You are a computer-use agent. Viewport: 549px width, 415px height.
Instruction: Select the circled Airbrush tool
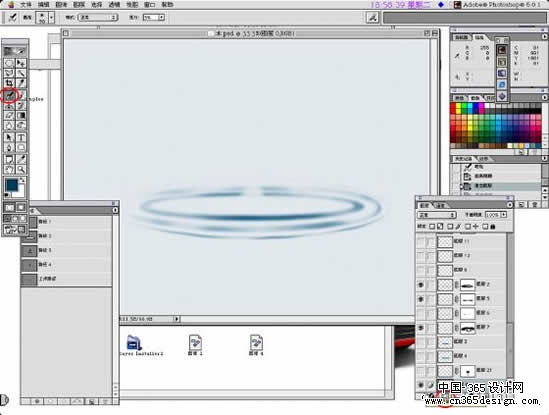(9, 95)
